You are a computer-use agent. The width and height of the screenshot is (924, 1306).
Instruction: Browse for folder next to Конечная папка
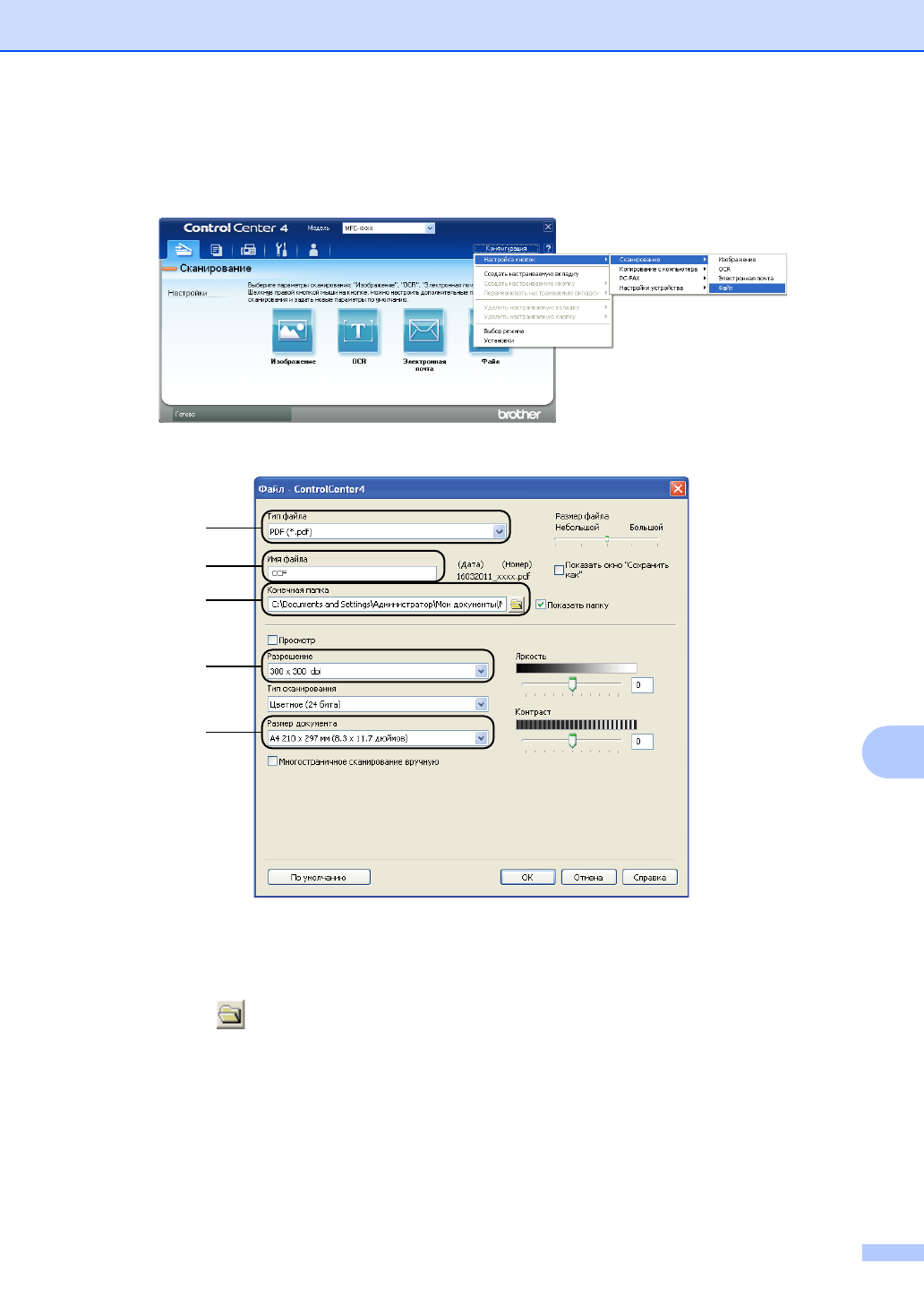coord(517,605)
